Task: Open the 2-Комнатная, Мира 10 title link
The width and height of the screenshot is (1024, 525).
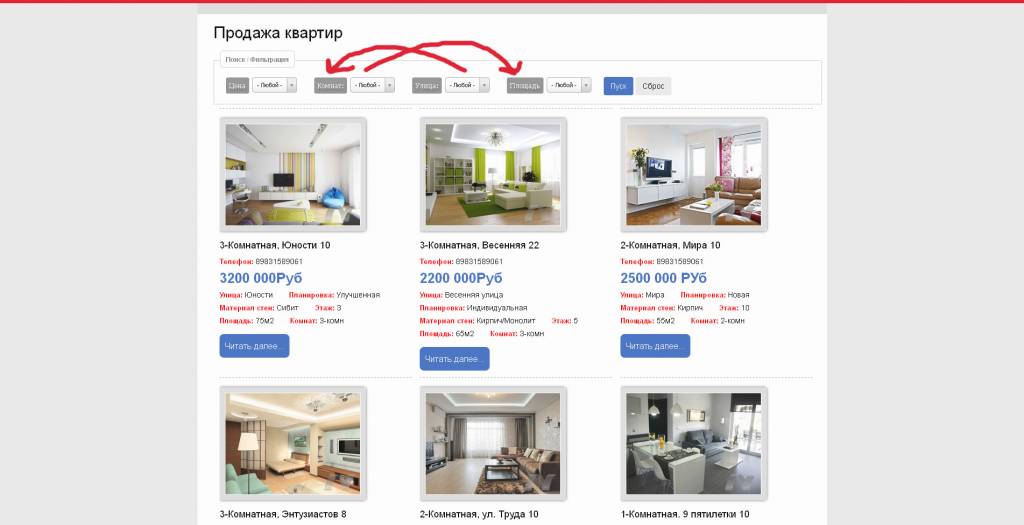Action: [x=670, y=246]
